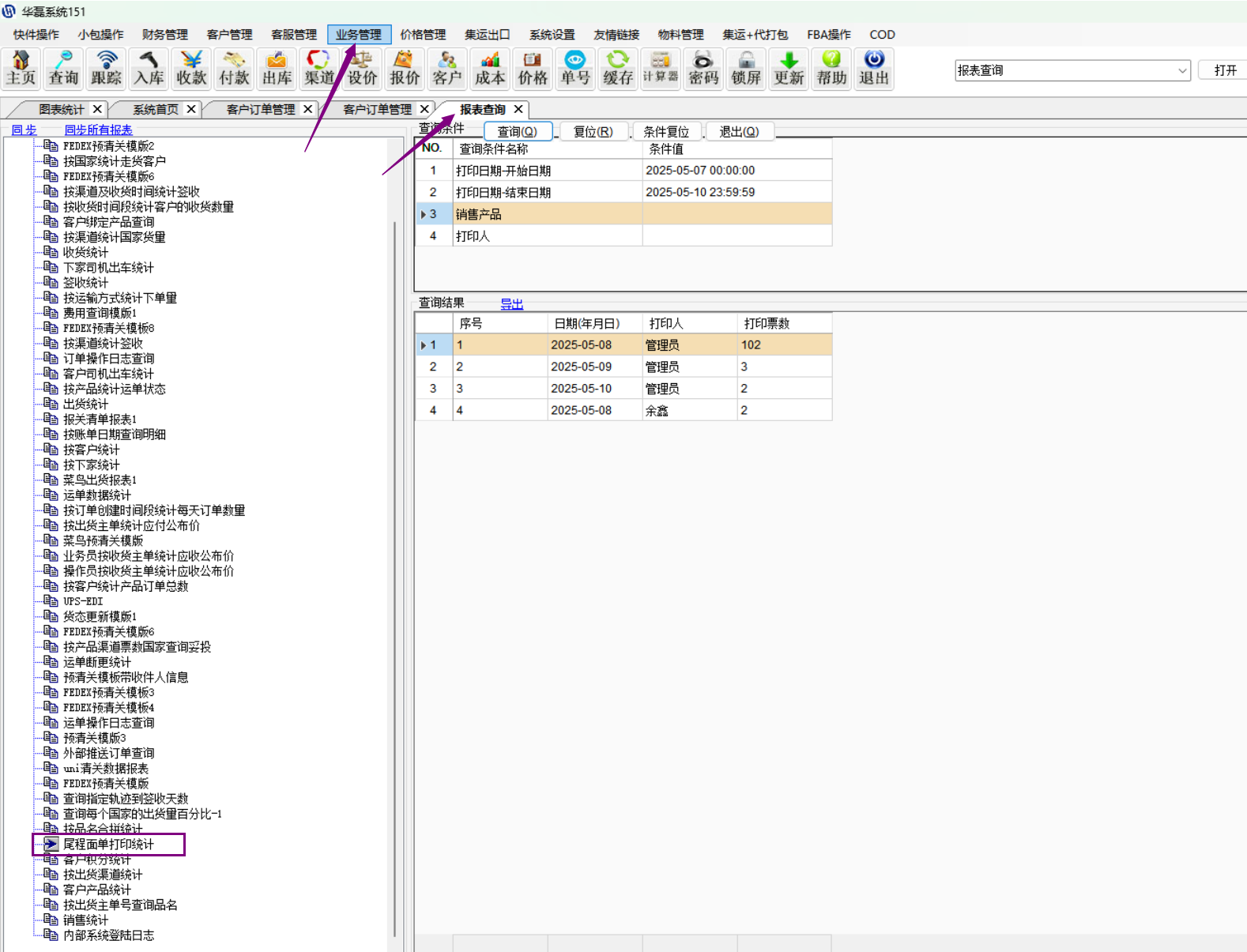The image size is (1247, 952).
Task: Open the 收款 receipts toolbar icon
Action: point(192,69)
